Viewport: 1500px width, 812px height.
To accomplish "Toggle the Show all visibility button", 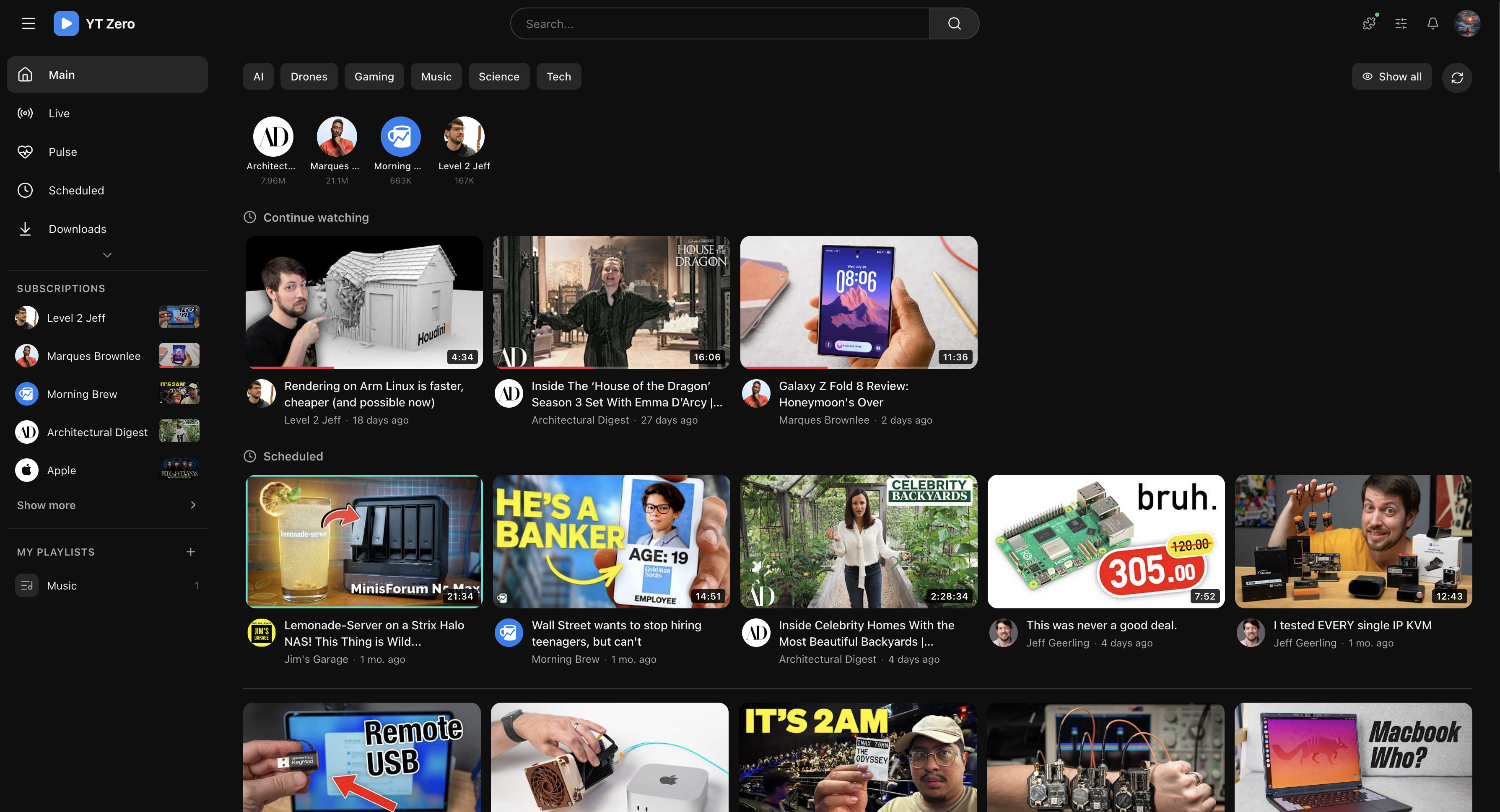I will click(1392, 76).
